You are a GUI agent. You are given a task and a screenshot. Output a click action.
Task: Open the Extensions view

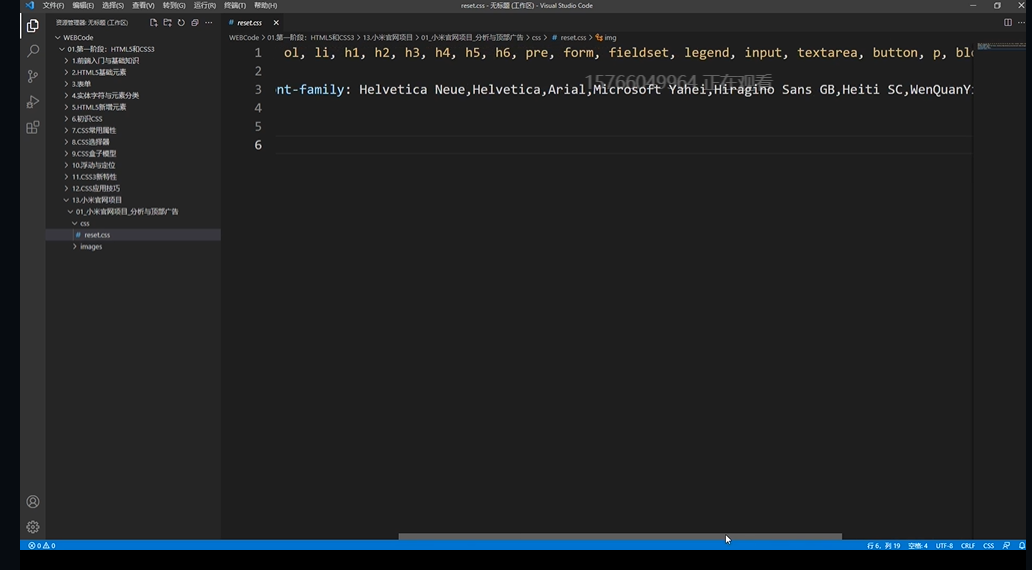point(32,127)
